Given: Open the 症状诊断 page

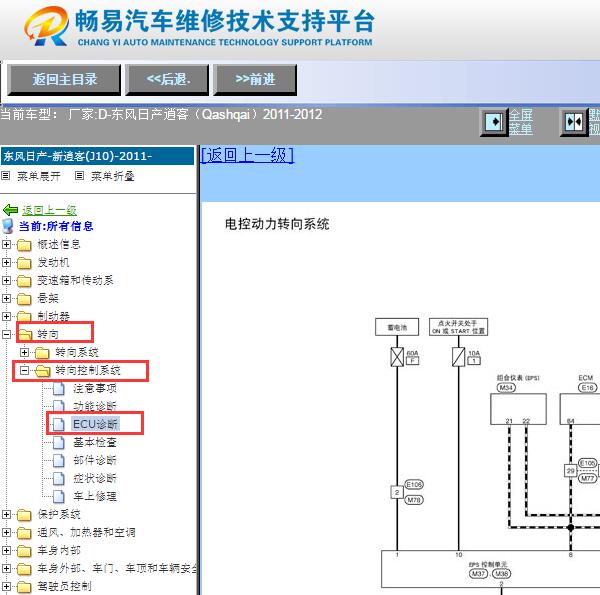Looking at the screenshot, I should (x=95, y=478).
